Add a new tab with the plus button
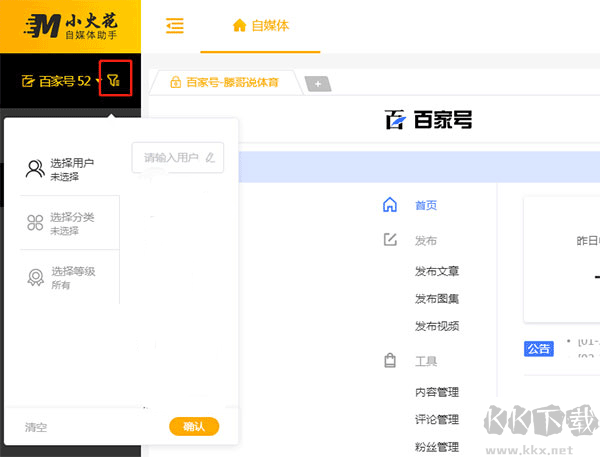The image size is (600, 457). [318, 84]
